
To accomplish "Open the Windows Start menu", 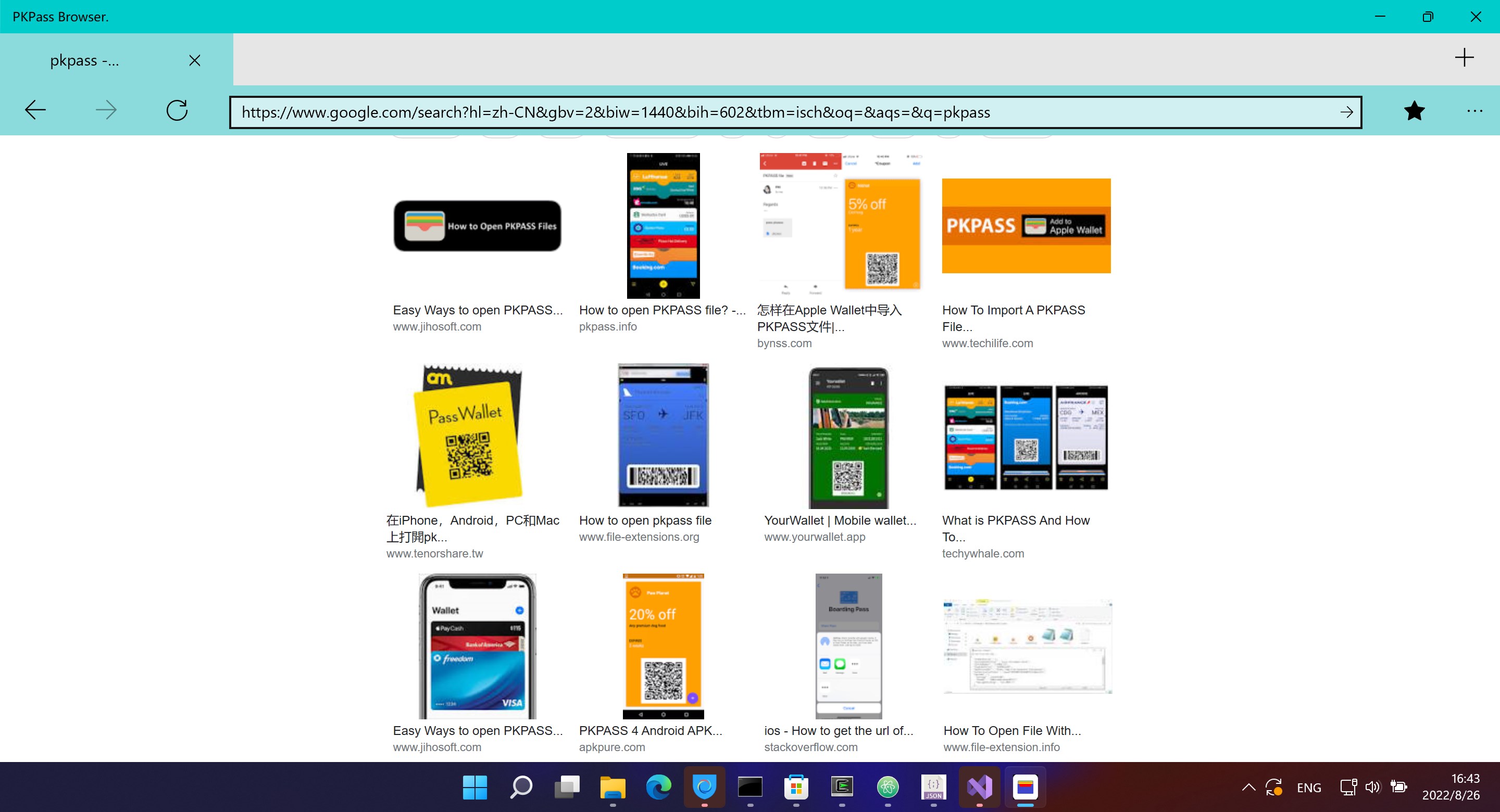I will tap(474, 788).
